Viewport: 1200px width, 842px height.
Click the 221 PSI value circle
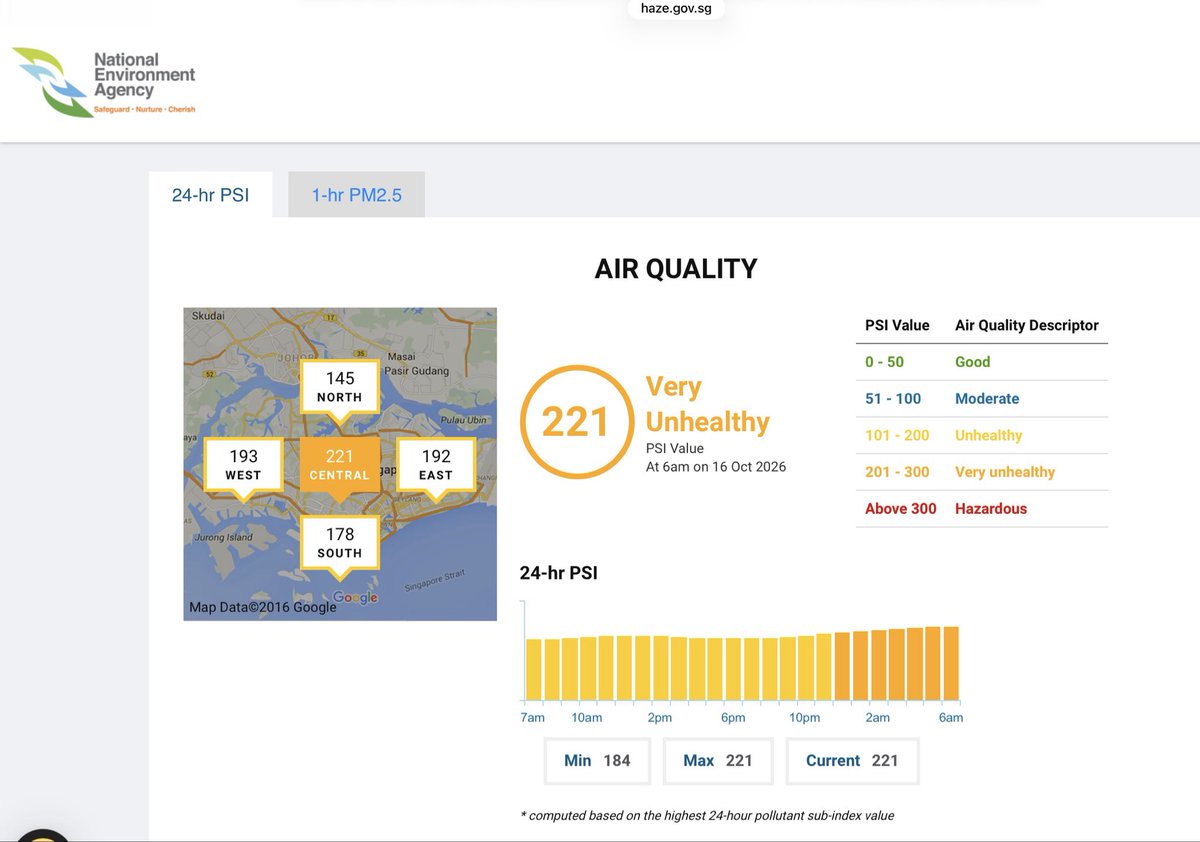[x=576, y=422]
